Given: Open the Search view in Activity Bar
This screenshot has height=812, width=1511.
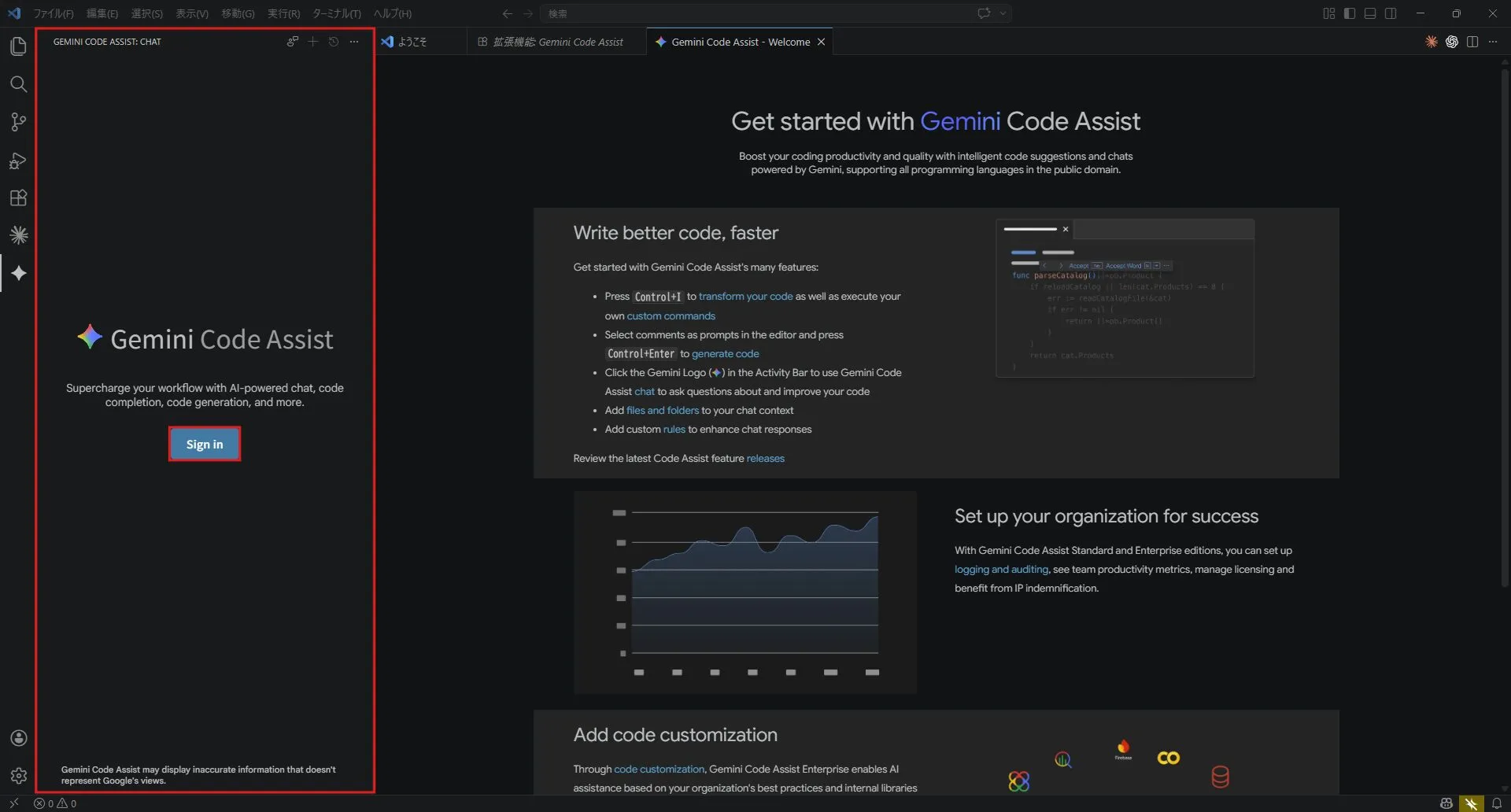Looking at the screenshot, I should pyautogui.click(x=18, y=84).
